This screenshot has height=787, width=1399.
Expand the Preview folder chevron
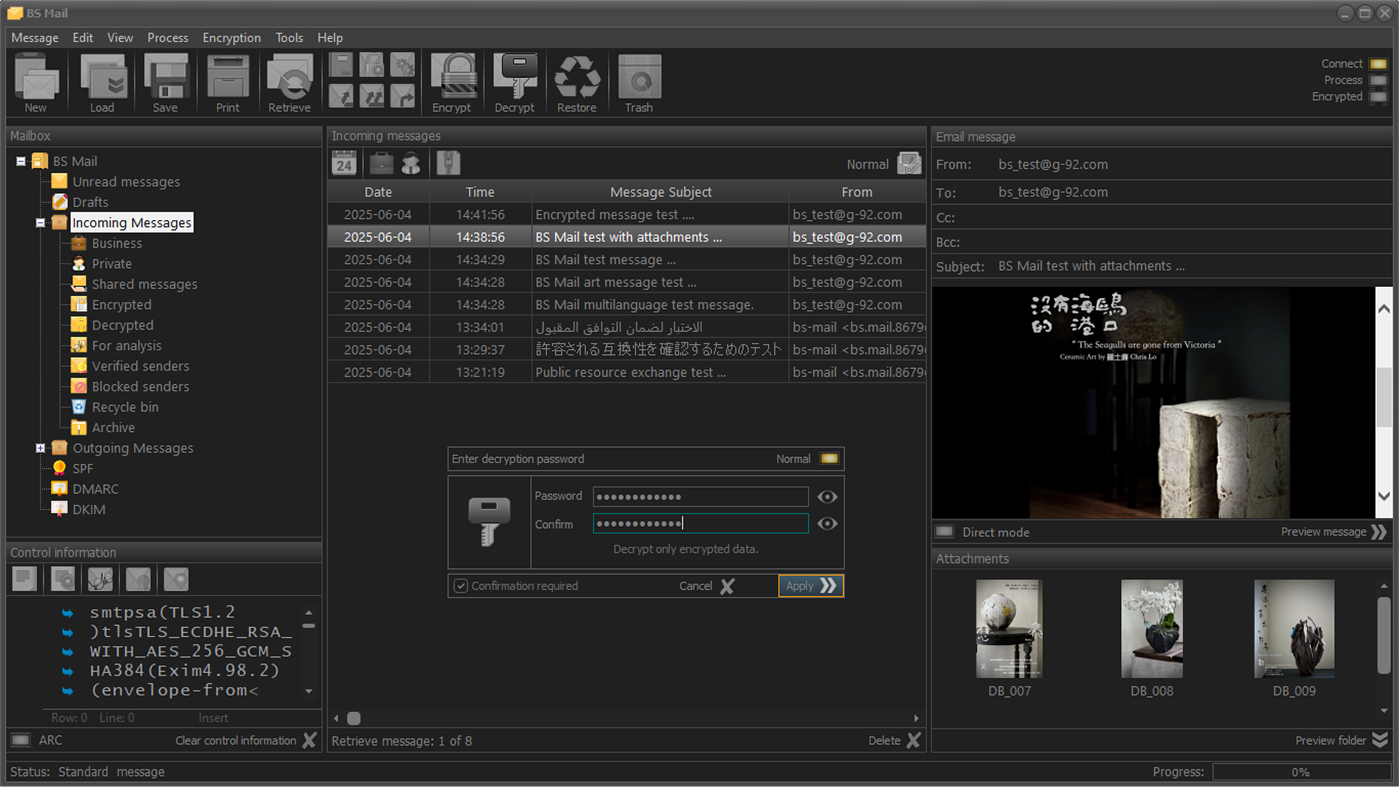(x=1380, y=740)
